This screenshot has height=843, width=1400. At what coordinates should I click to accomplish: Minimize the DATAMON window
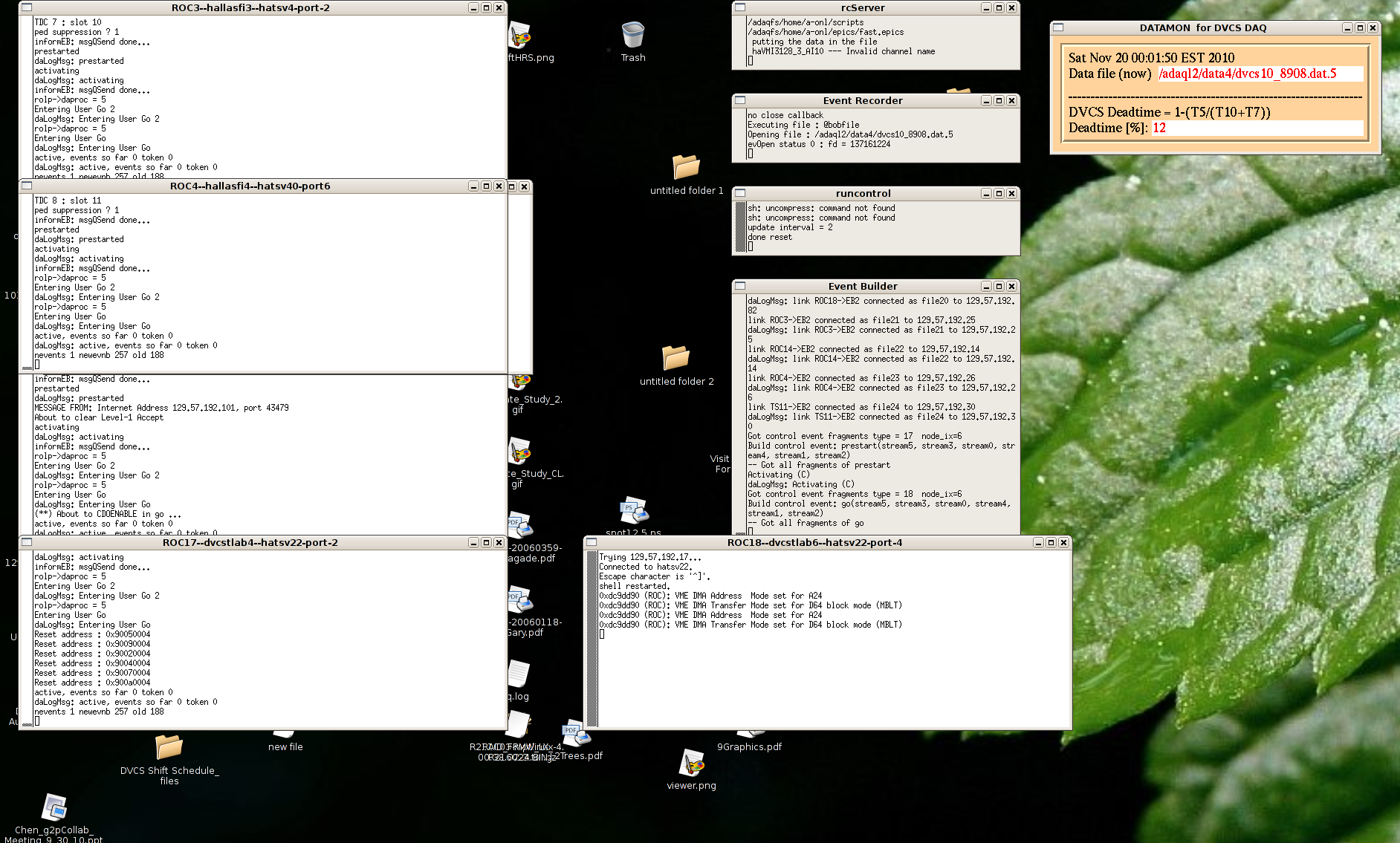tap(1347, 27)
